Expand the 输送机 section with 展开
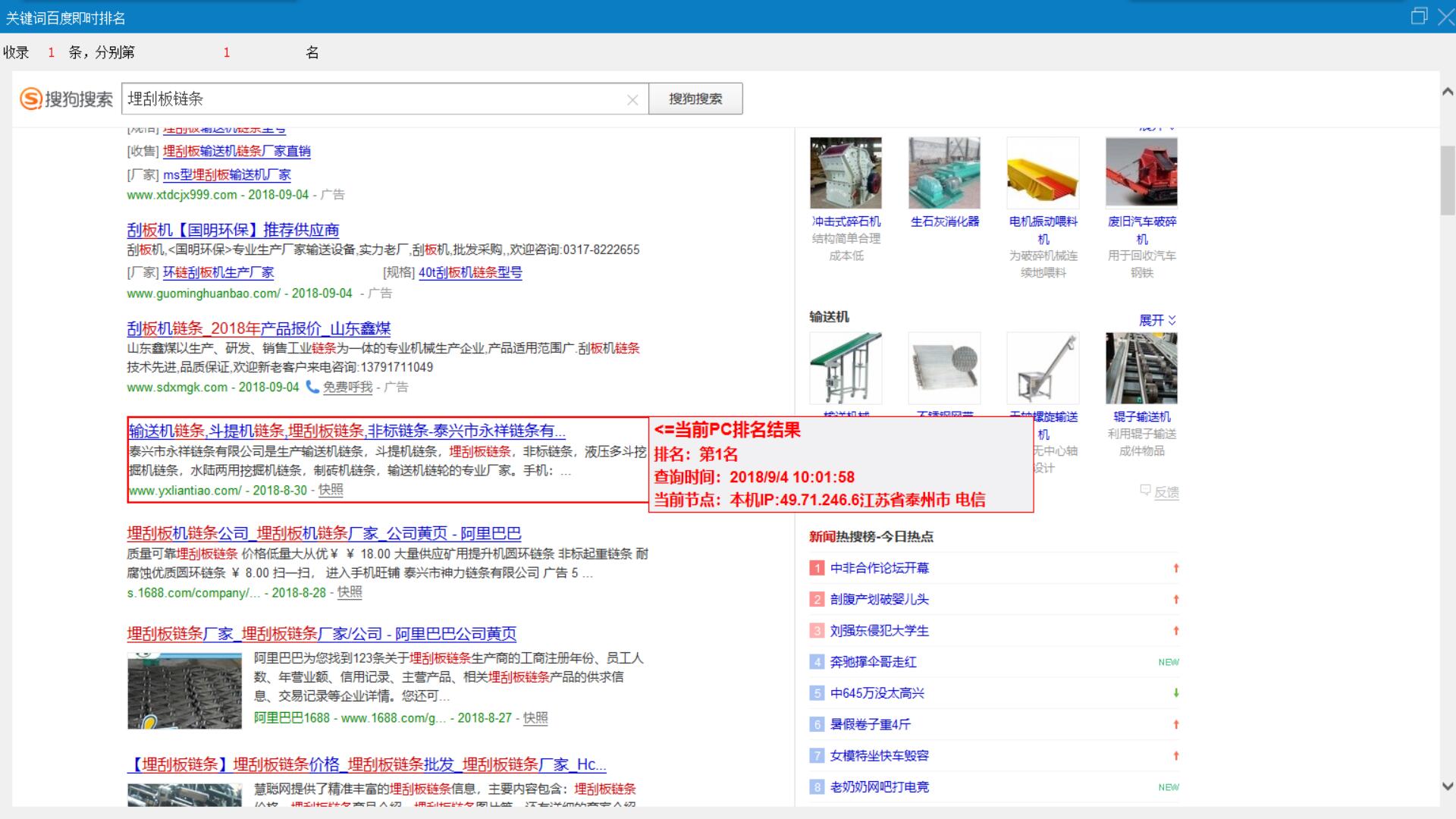The height and width of the screenshot is (819, 1456). 1157,320
